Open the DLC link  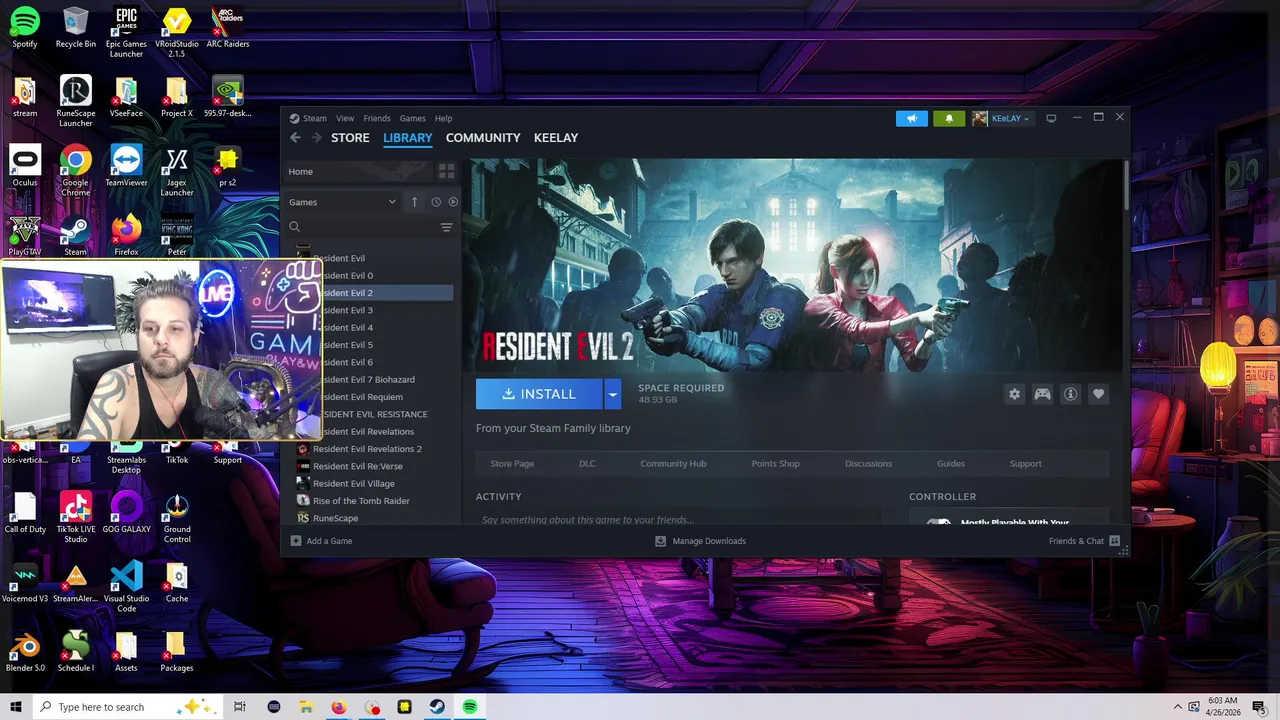587,464
